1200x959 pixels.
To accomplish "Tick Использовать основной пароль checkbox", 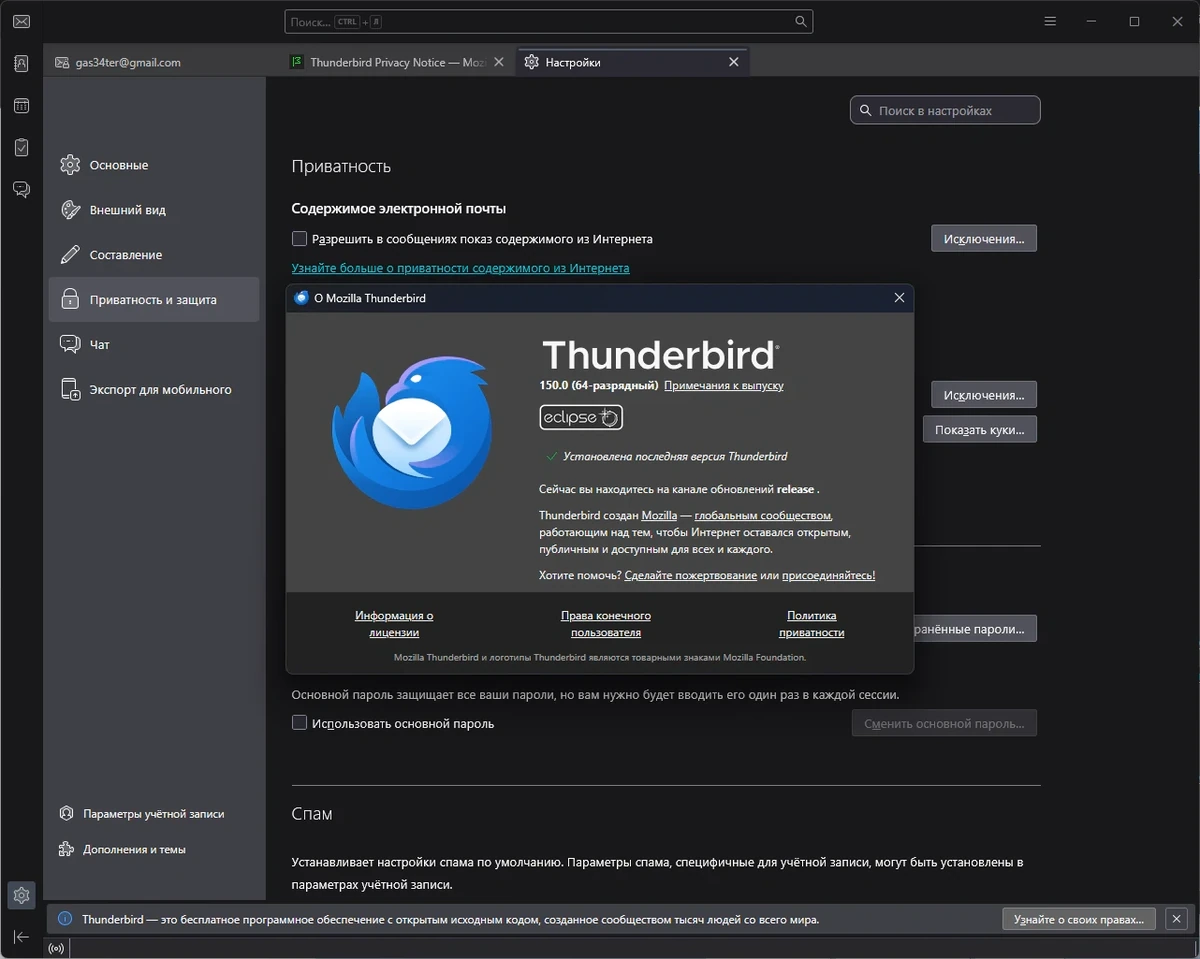I will coord(299,723).
